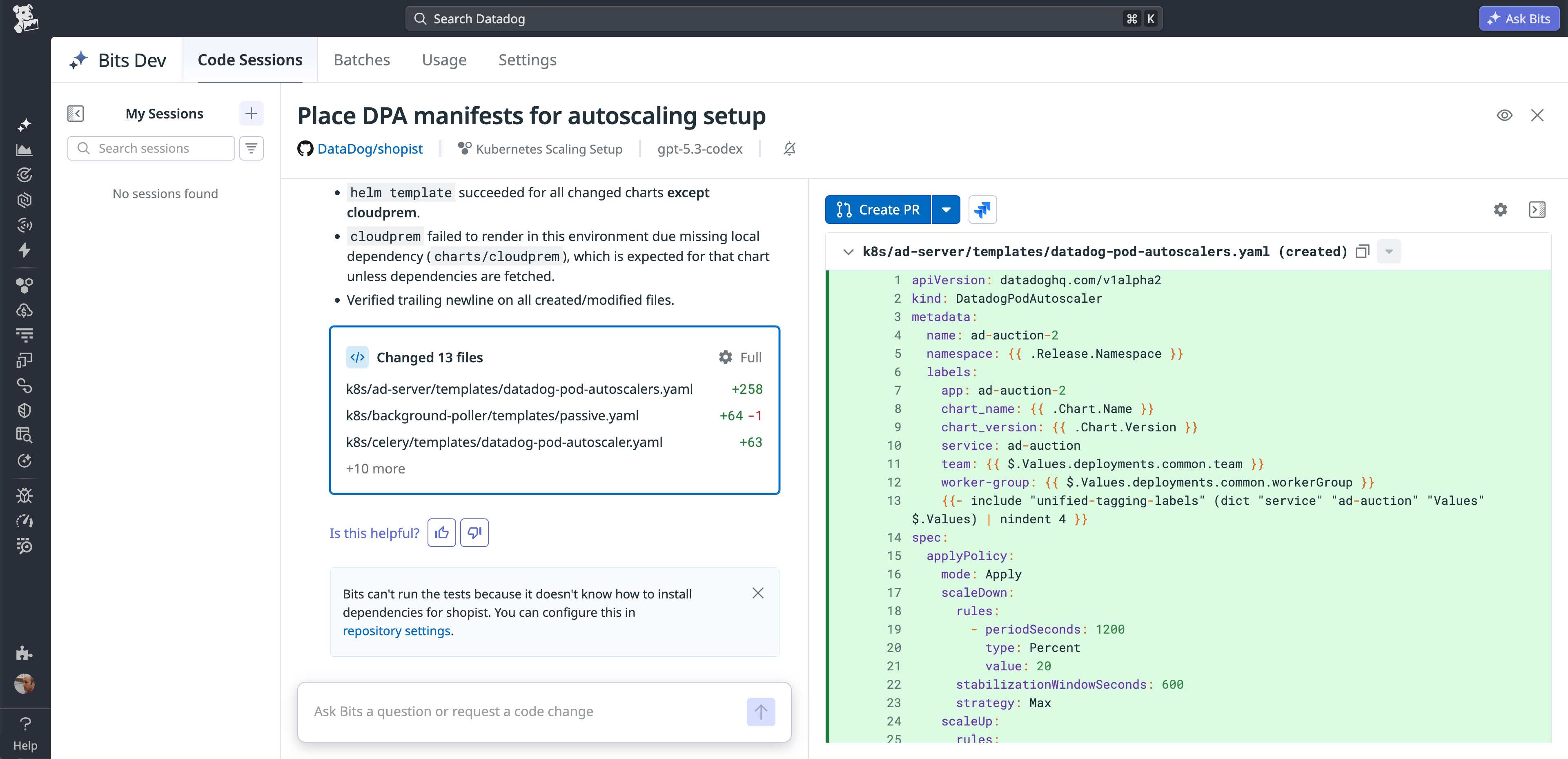Open the bug error tracking sidebar icon

[24, 495]
